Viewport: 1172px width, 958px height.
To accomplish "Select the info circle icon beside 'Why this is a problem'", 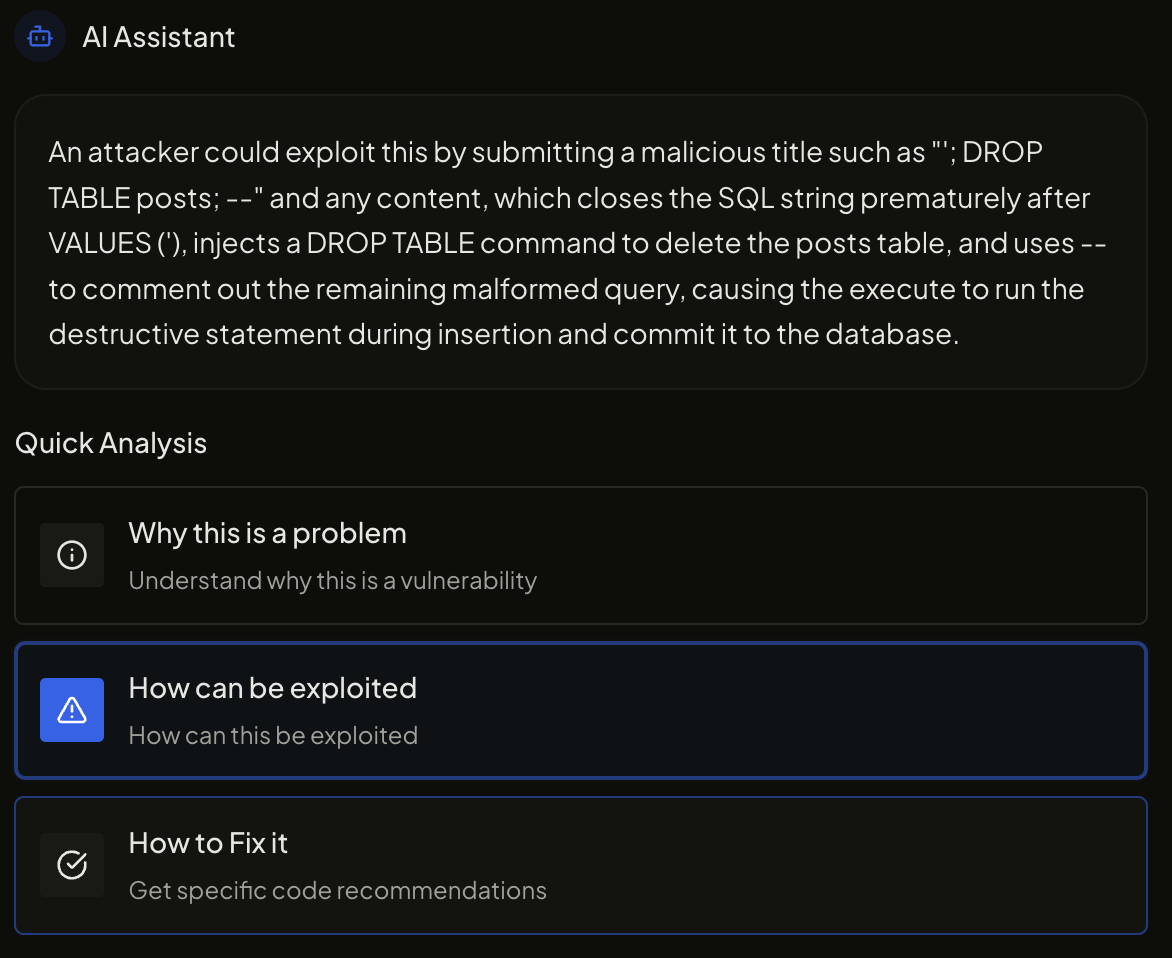I will [x=72, y=555].
